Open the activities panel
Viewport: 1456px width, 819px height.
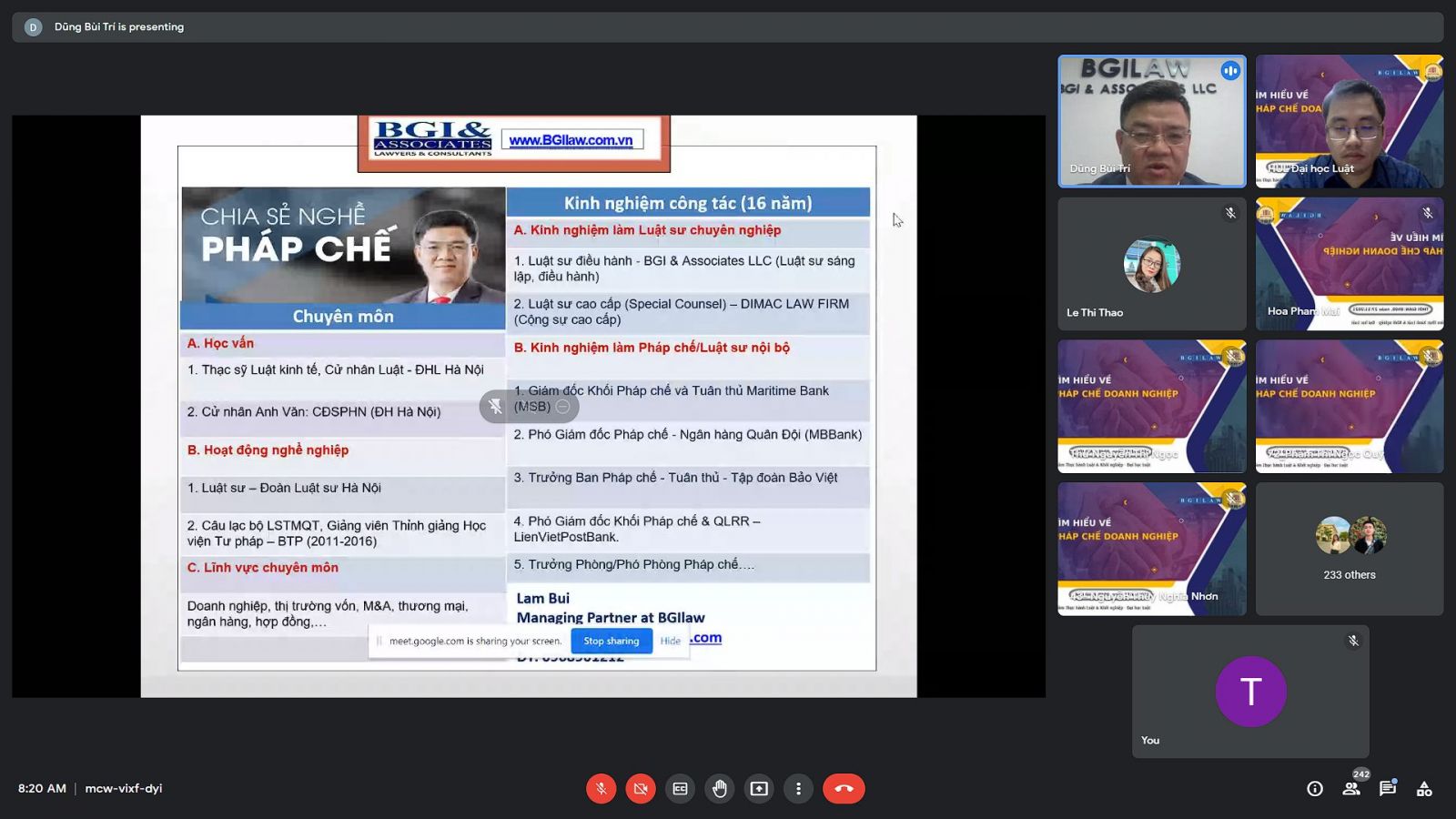click(1424, 789)
